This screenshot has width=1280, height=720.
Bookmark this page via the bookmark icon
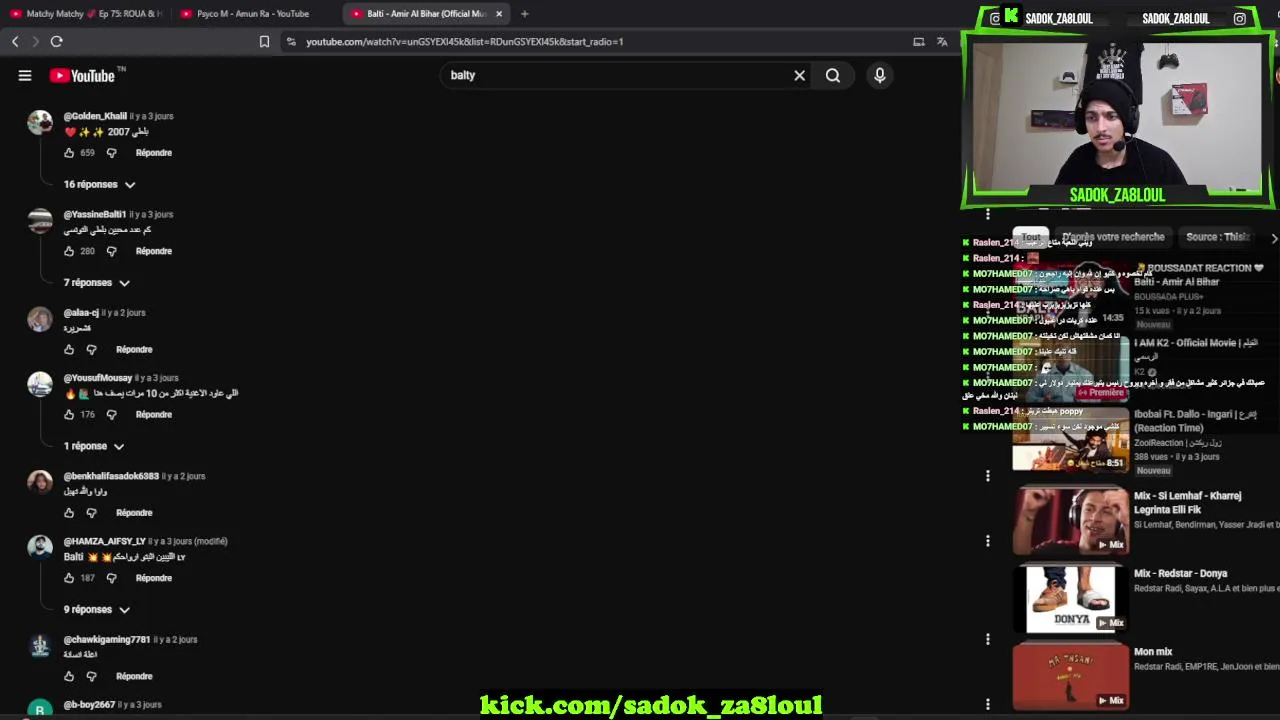(x=264, y=41)
